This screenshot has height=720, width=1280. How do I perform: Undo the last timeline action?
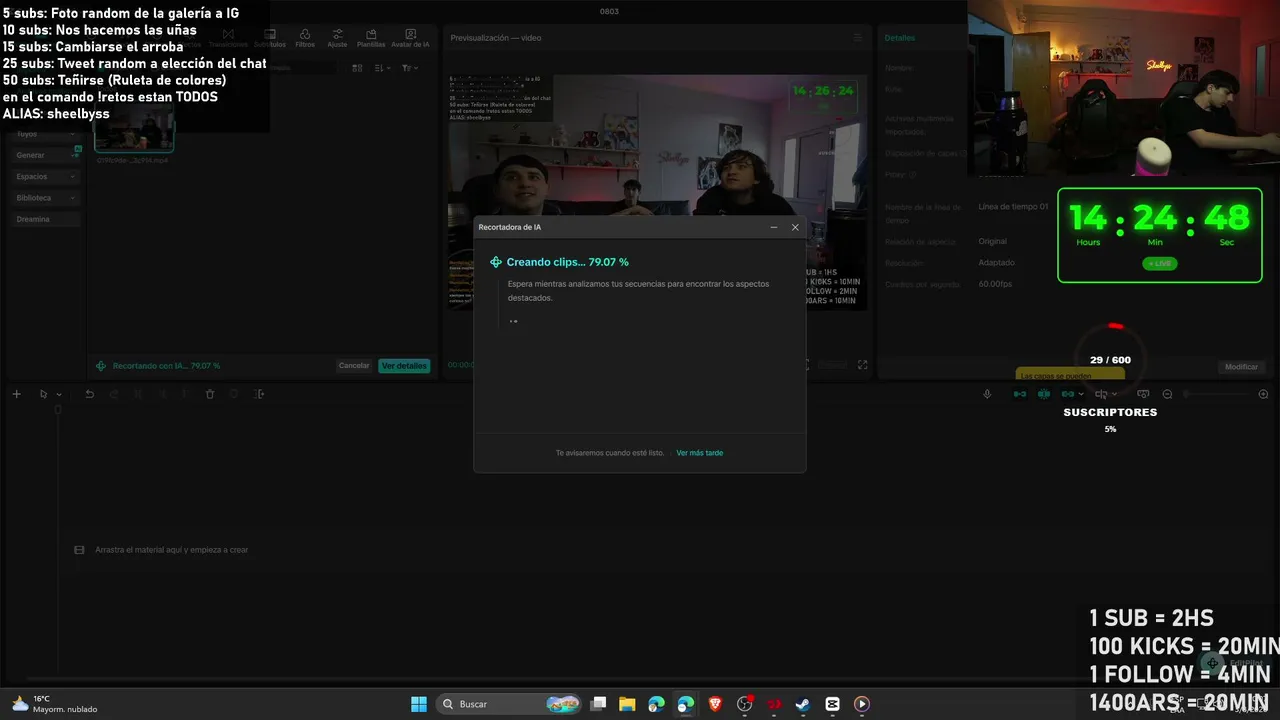click(89, 394)
